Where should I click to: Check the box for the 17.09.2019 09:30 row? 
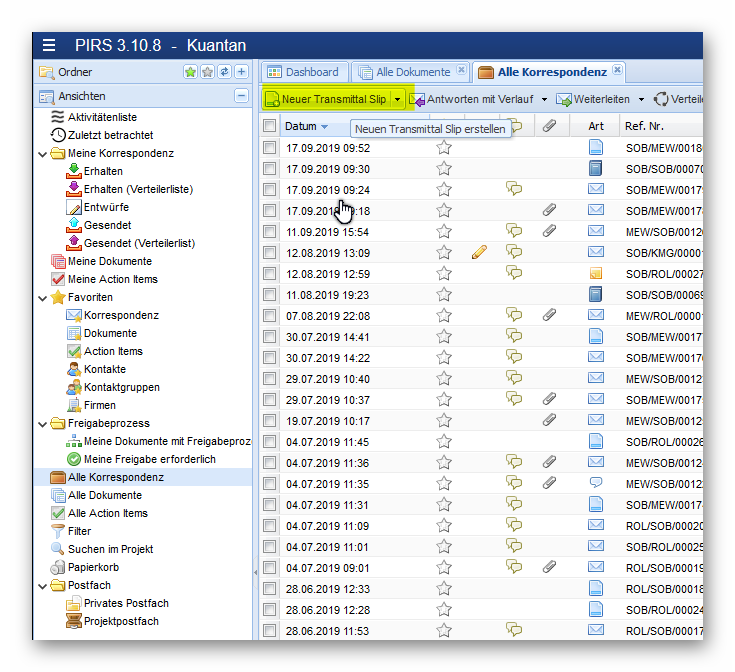270,169
